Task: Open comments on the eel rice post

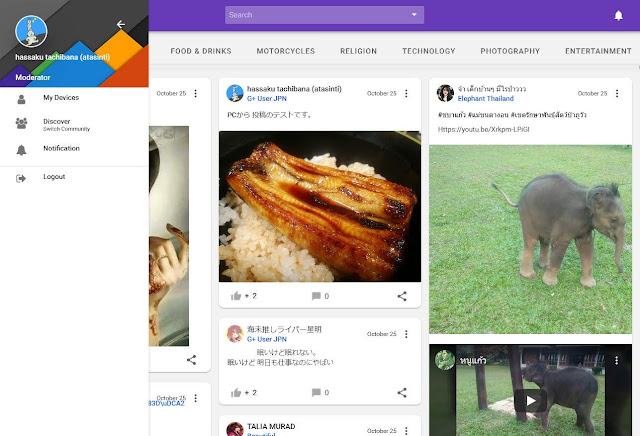Action: pos(316,296)
